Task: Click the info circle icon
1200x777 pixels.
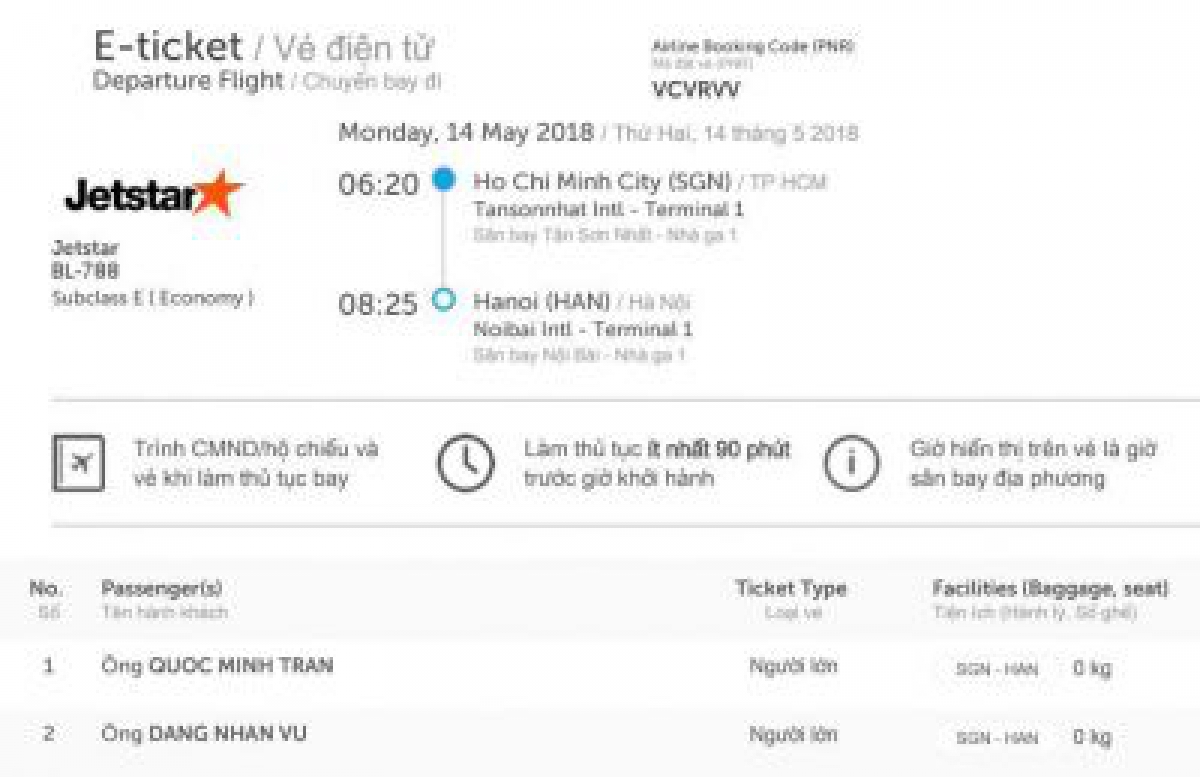Action: tap(851, 464)
